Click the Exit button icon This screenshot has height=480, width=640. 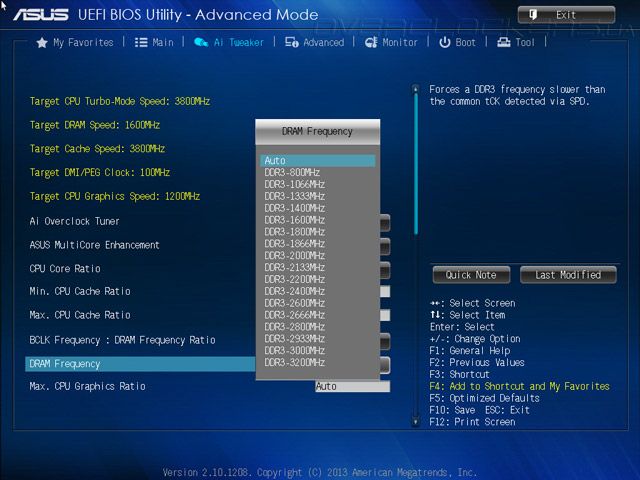tap(531, 15)
